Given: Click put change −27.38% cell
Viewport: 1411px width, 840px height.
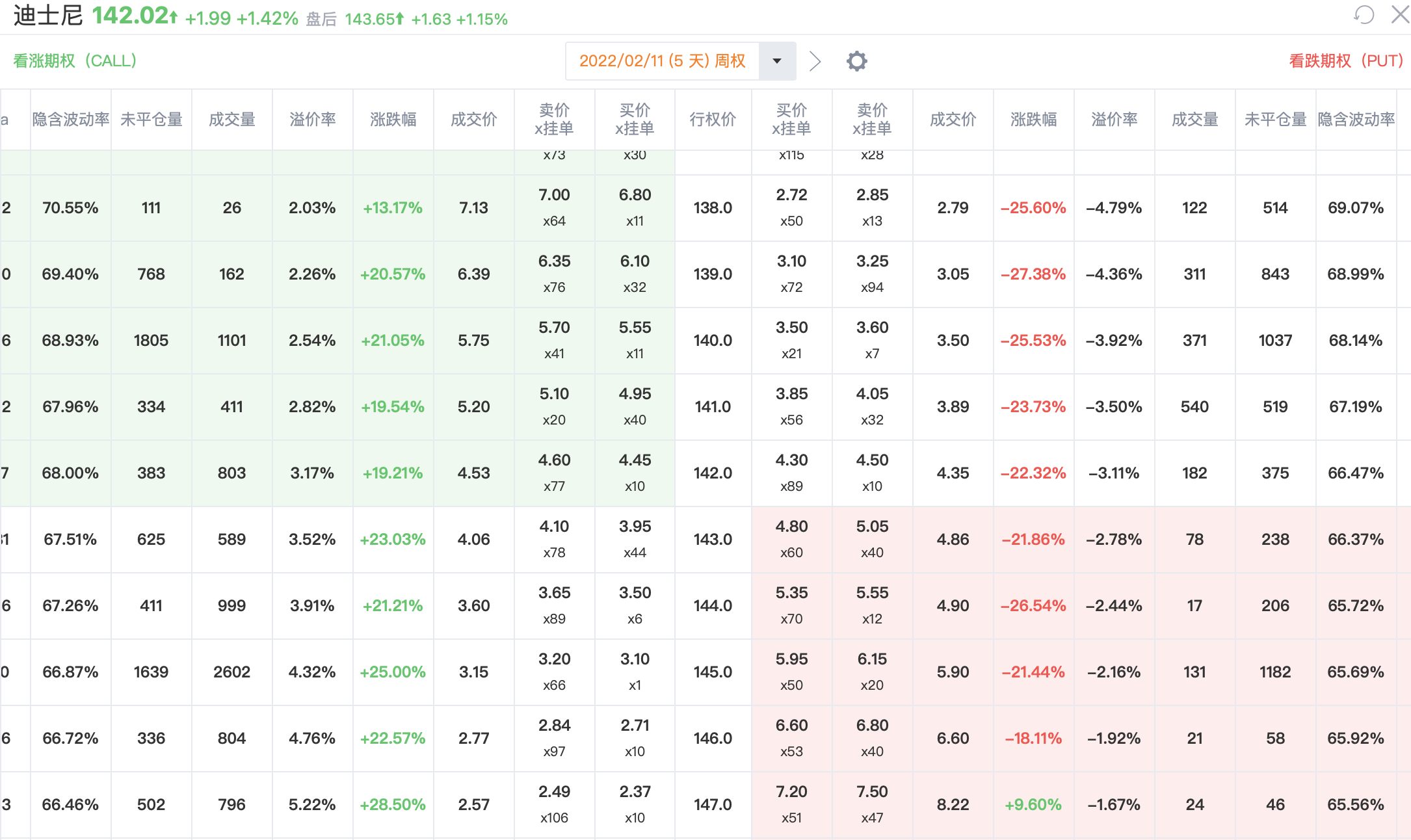Looking at the screenshot, I should [x=1033, y=274].
